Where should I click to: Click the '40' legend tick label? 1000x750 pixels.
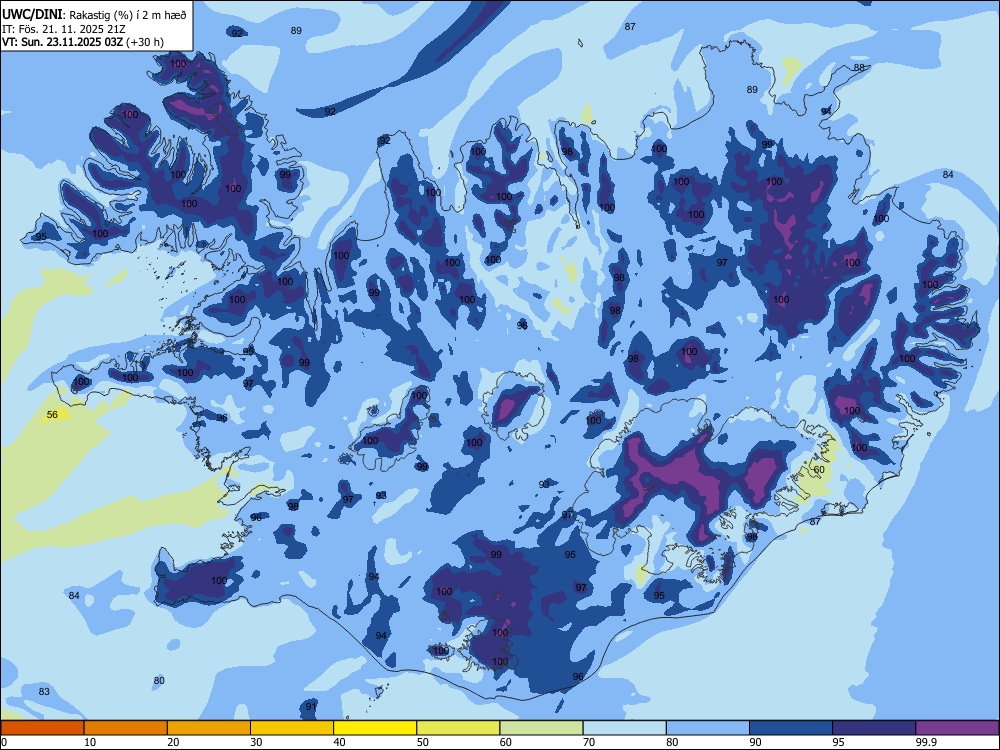pyautogui.click(x=339, y=742)
